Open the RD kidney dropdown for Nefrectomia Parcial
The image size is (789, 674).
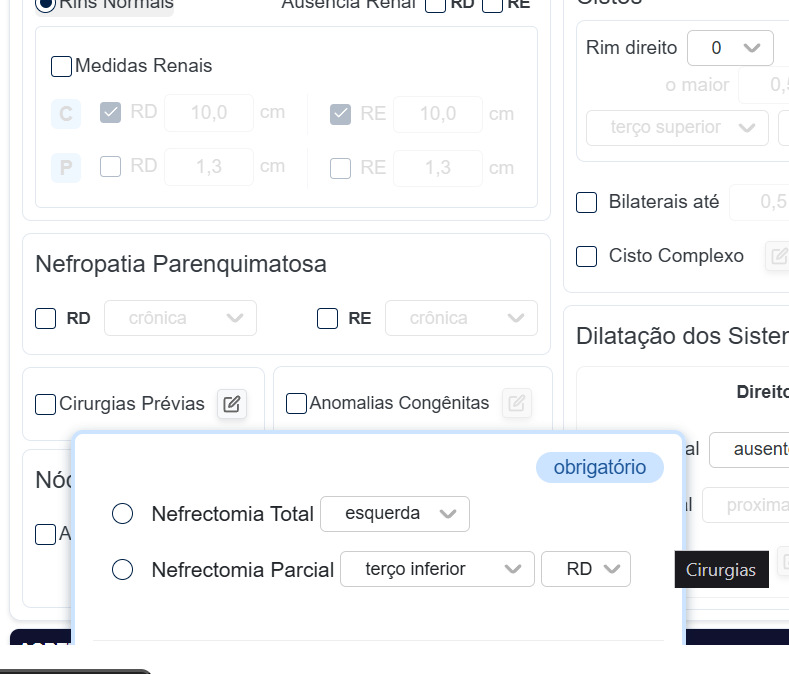coord(585,569)
